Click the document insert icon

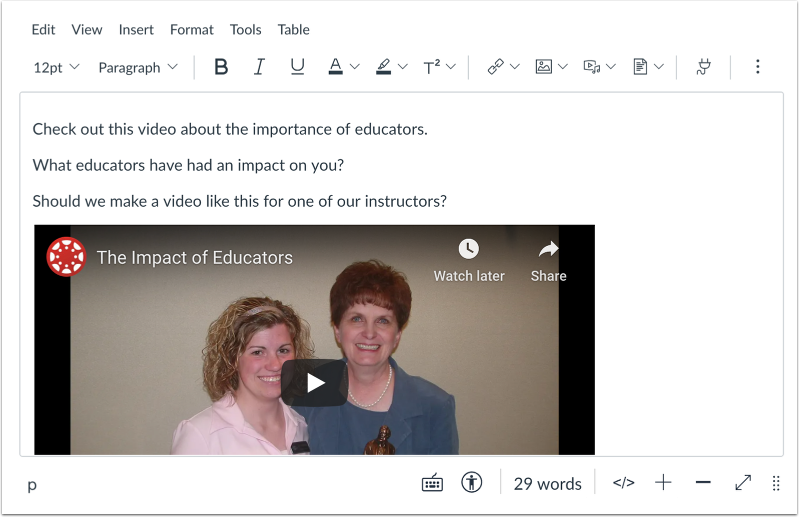[640, 67]
